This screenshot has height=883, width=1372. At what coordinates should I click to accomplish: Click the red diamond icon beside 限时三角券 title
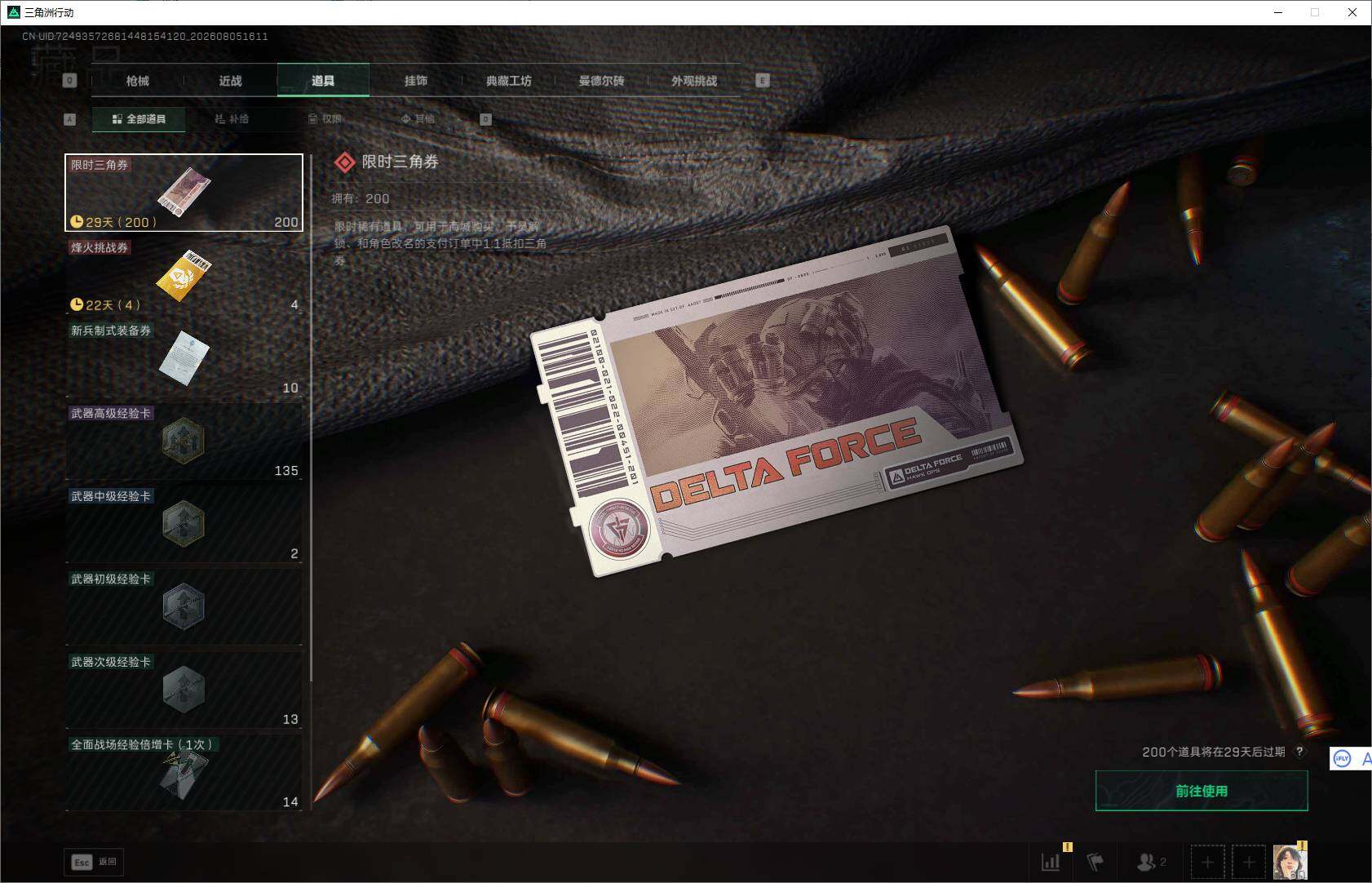click(x=344, y=162)
